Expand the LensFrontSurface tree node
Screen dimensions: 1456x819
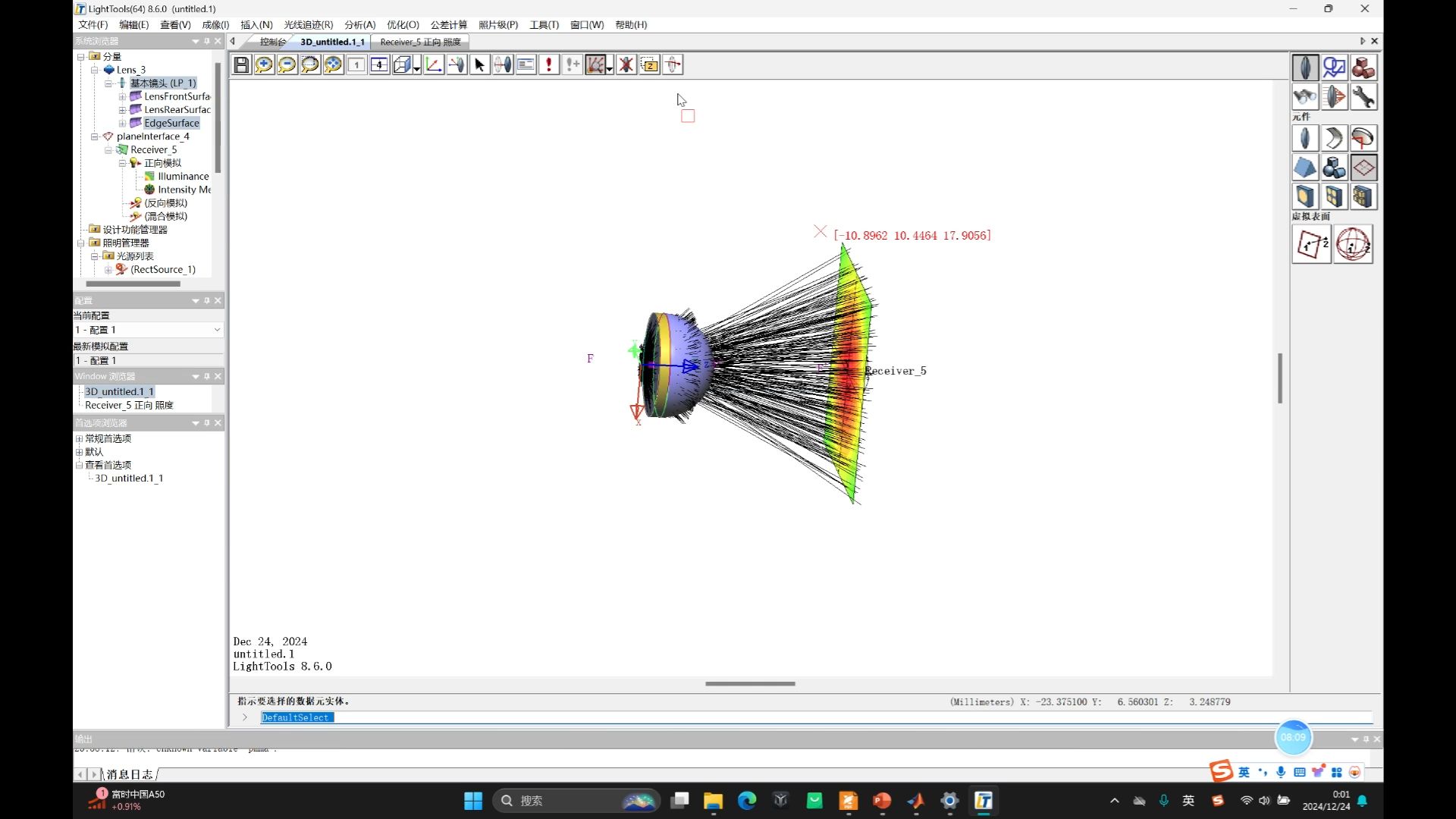tap(122, 96)
